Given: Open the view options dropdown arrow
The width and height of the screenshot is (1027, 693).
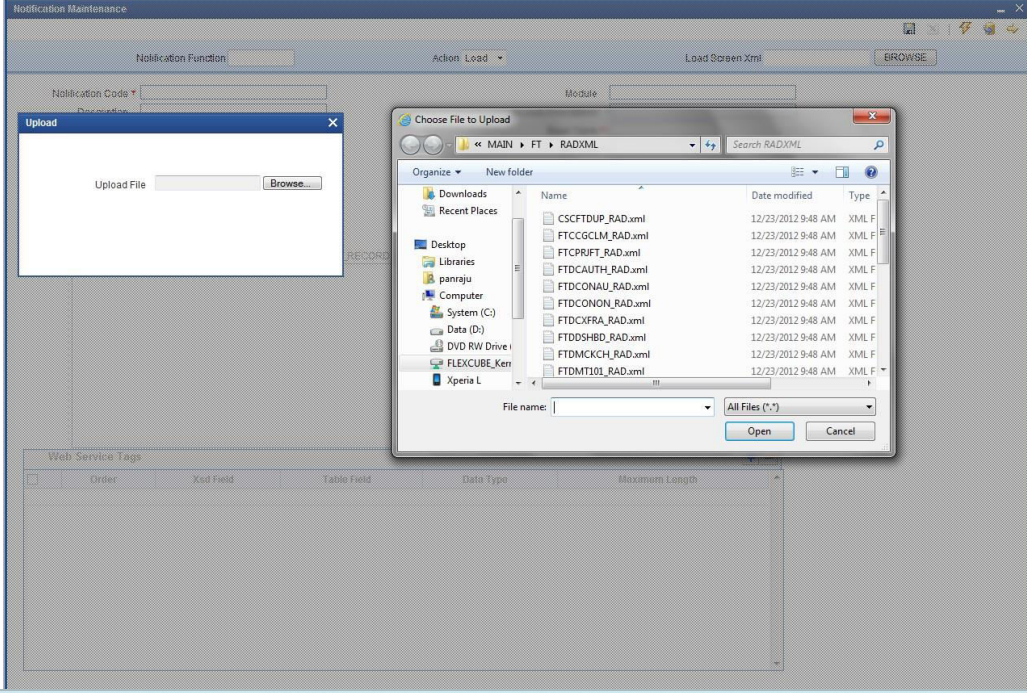Looking at the screenshot, I should click(815, 172).
